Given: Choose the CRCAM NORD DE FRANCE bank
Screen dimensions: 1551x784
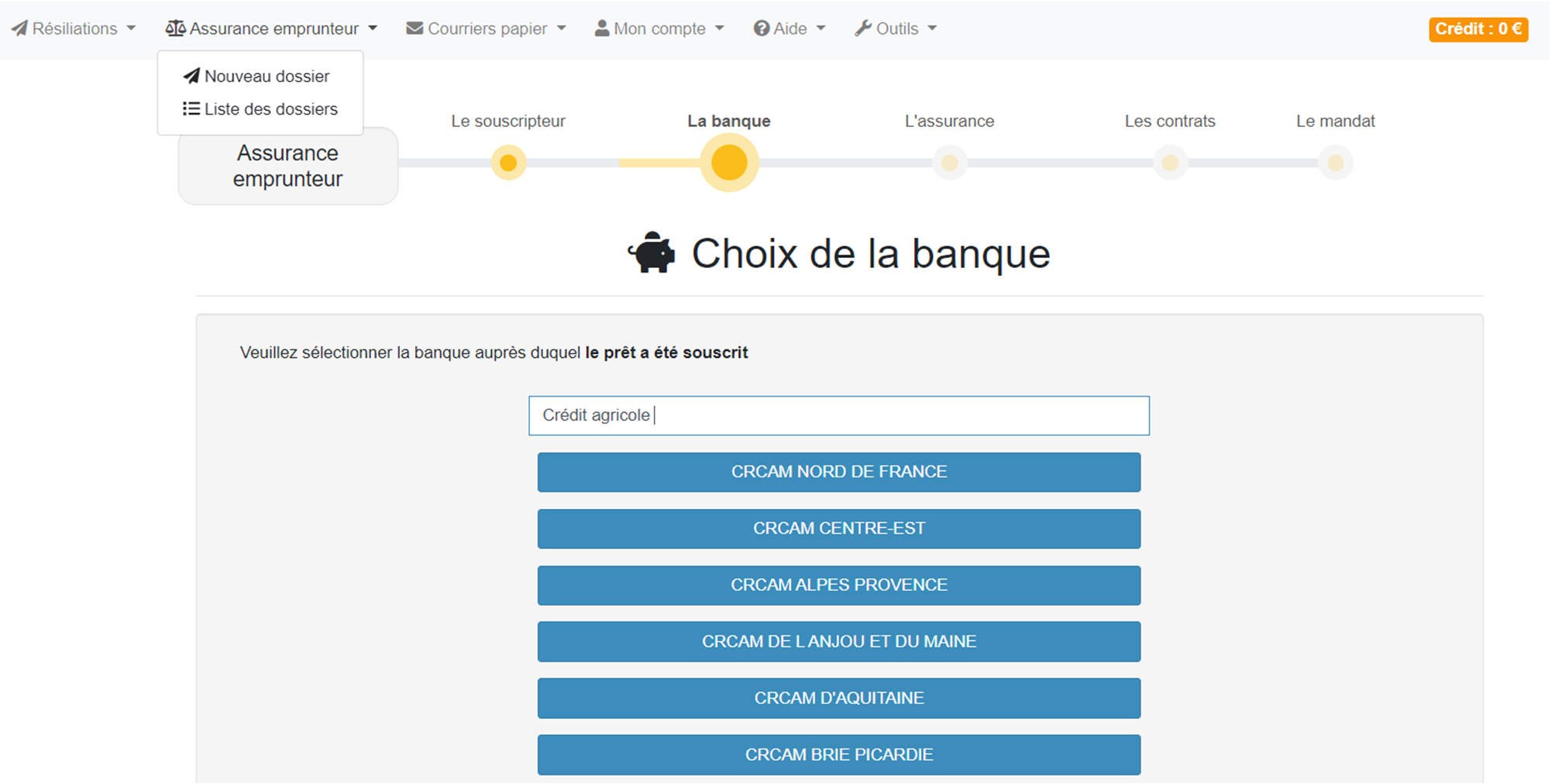Looking at the screenshot, I should coord(838,472).
